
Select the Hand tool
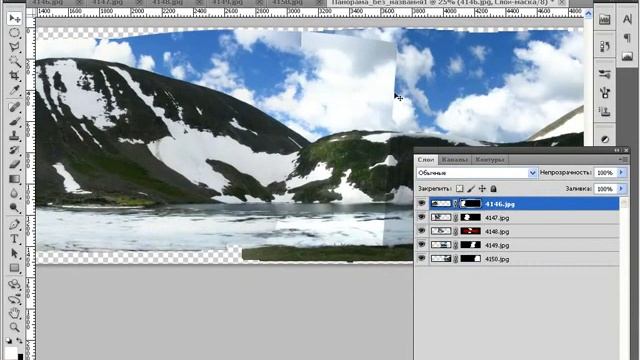click(14, 313)
